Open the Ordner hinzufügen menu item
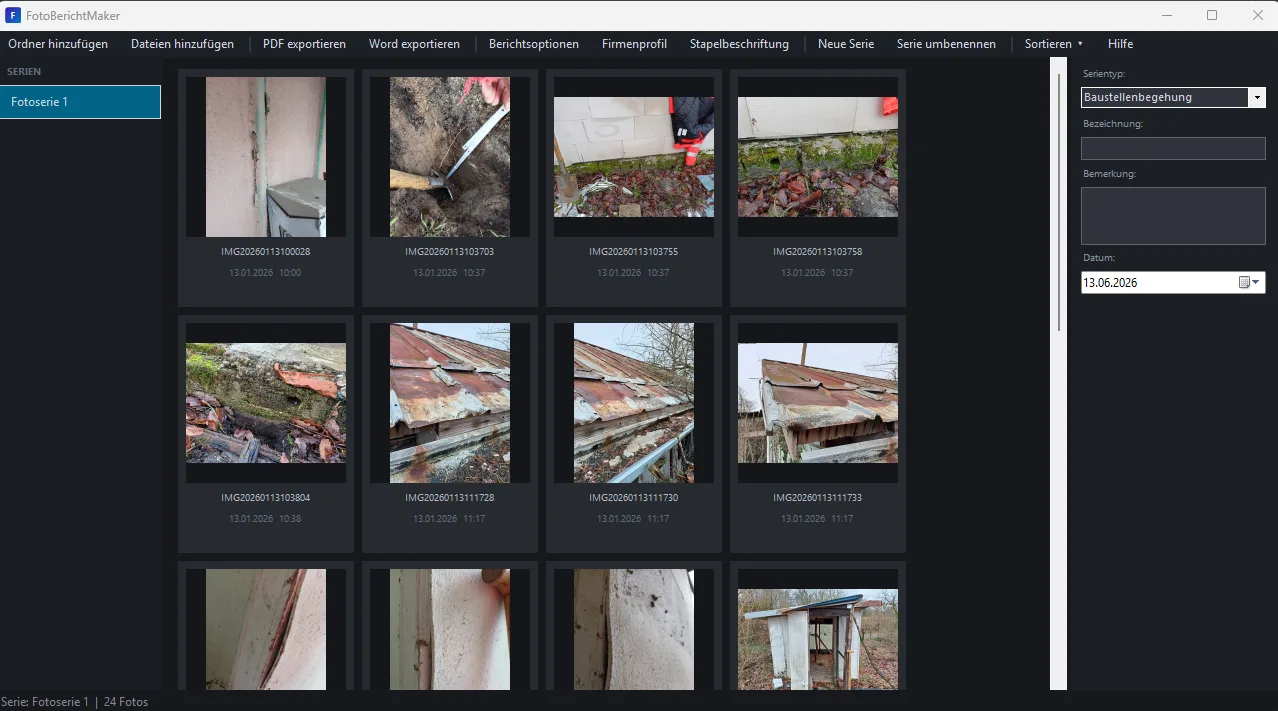 click(x=58, y=44)
